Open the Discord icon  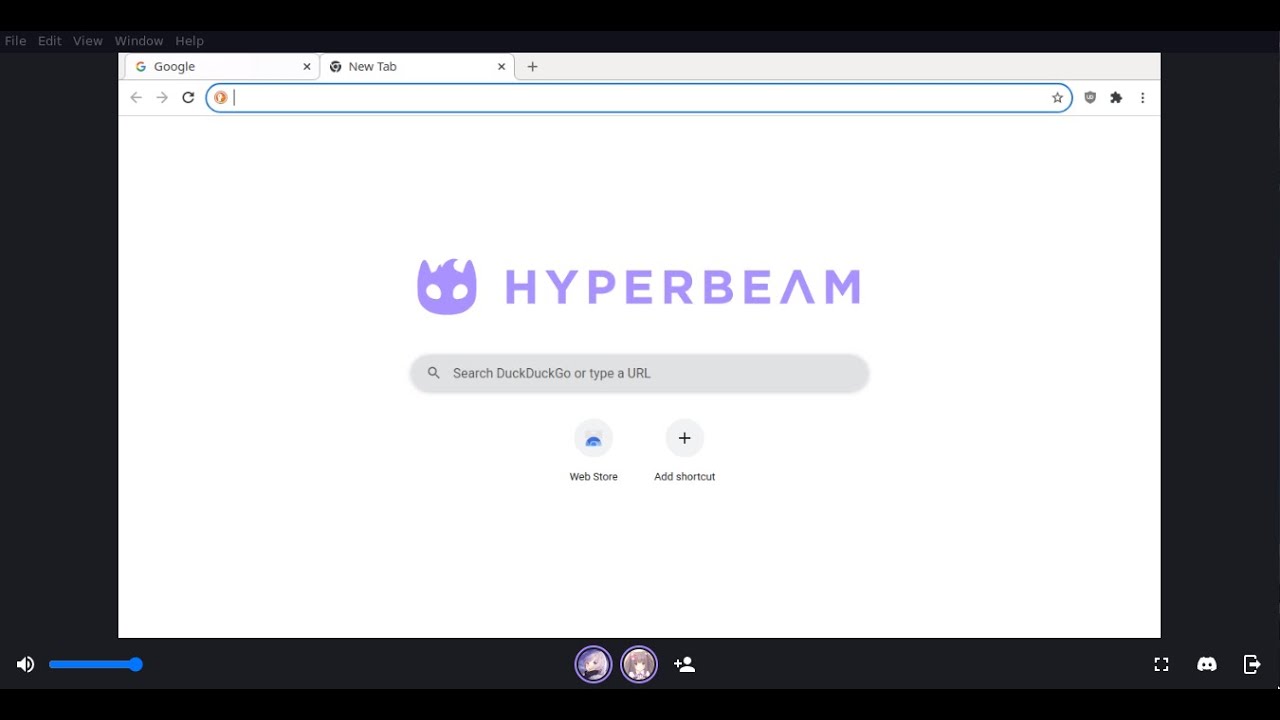[x=1207, y=664]
